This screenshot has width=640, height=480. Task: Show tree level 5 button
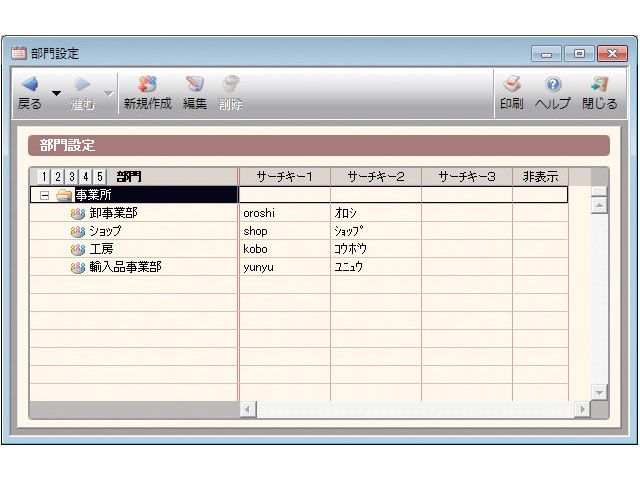point(99,177)
